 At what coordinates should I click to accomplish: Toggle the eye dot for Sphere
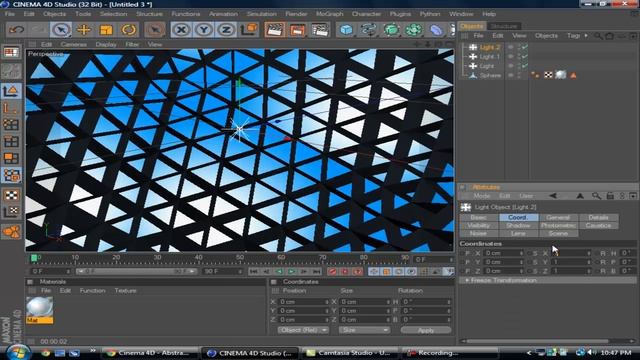tap(511, 75)
